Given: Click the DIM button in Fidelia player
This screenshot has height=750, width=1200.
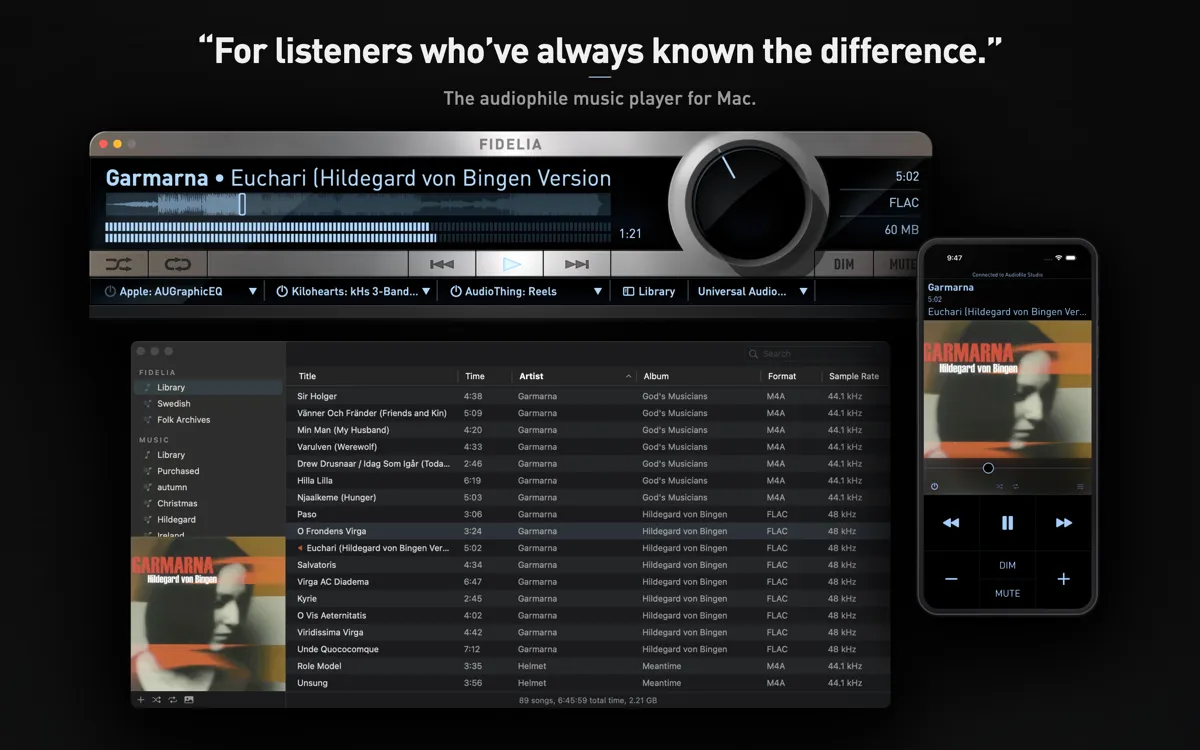Looking at the screenshot, I should [x=844, y=265].
